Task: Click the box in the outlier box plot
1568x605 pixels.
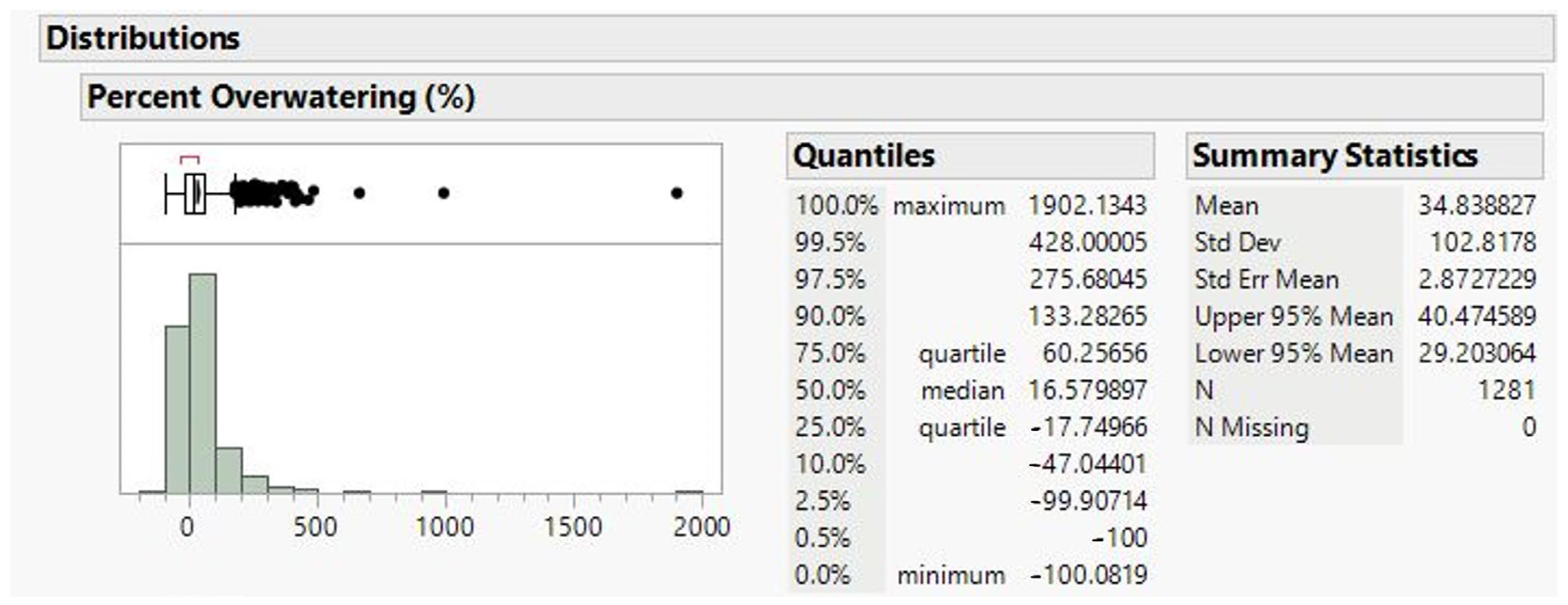Action: [x=195, y=193]
